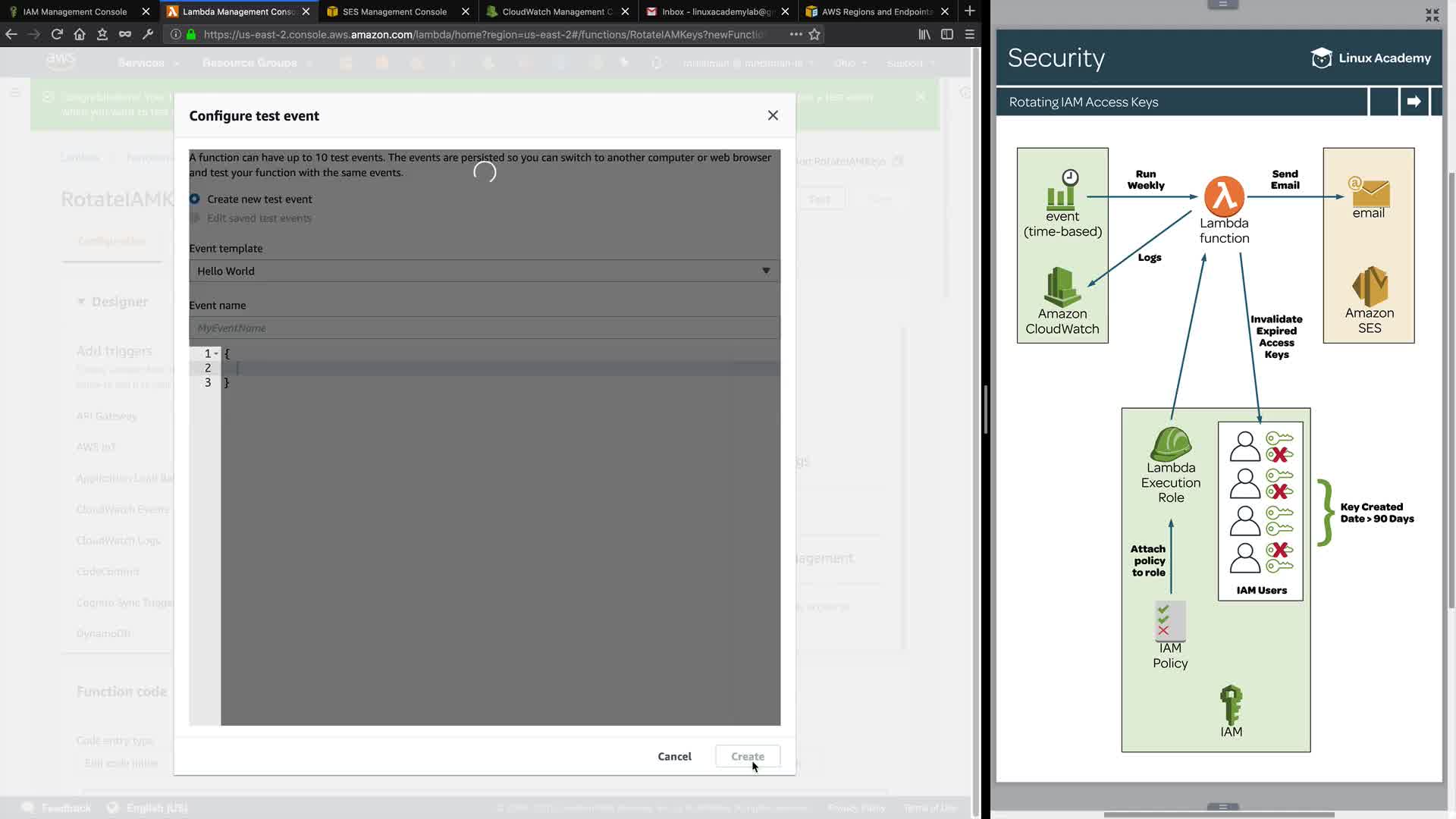The width and height of the screenshot is (1456, 819).
Task: Close the Configure test event dialog
Action: click(773, 115)
